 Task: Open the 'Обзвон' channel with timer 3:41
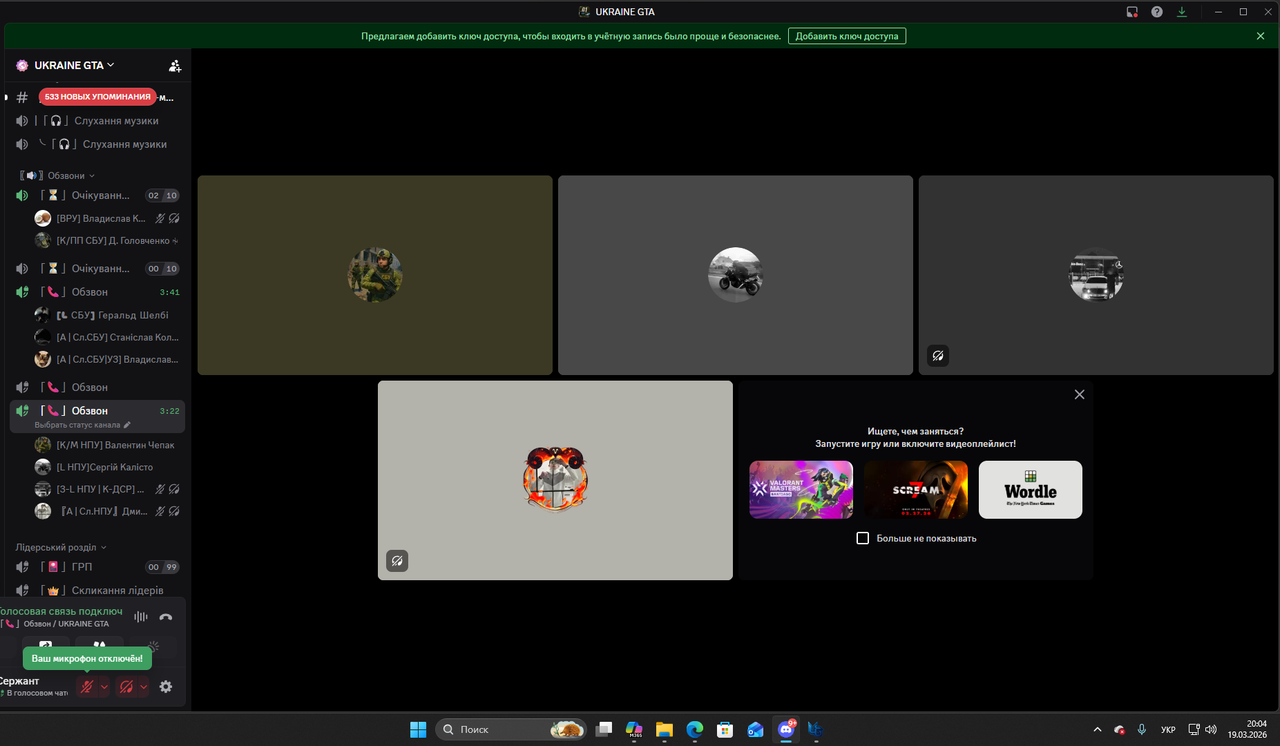97,292
